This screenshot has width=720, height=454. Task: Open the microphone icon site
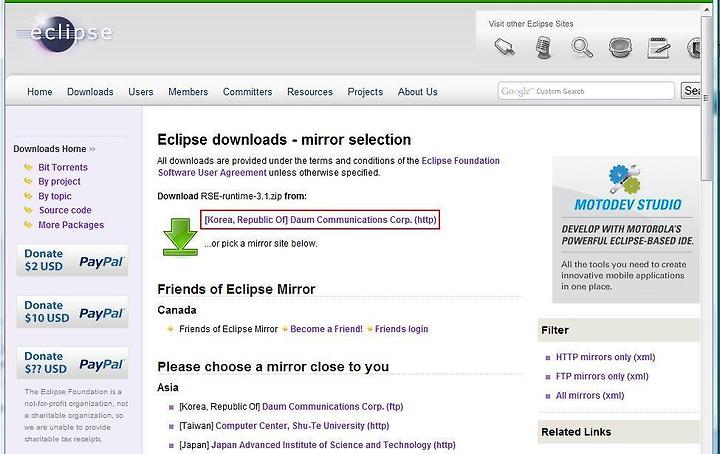point(543,47)
